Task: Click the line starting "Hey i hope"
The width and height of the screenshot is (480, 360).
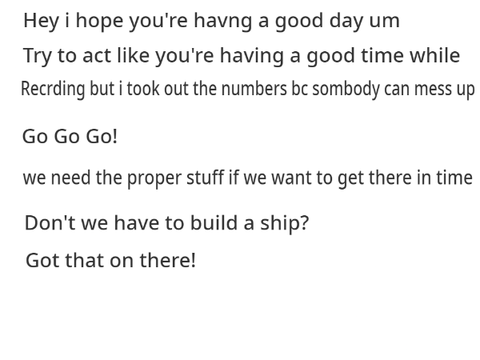Action: [x=211, y=21]
